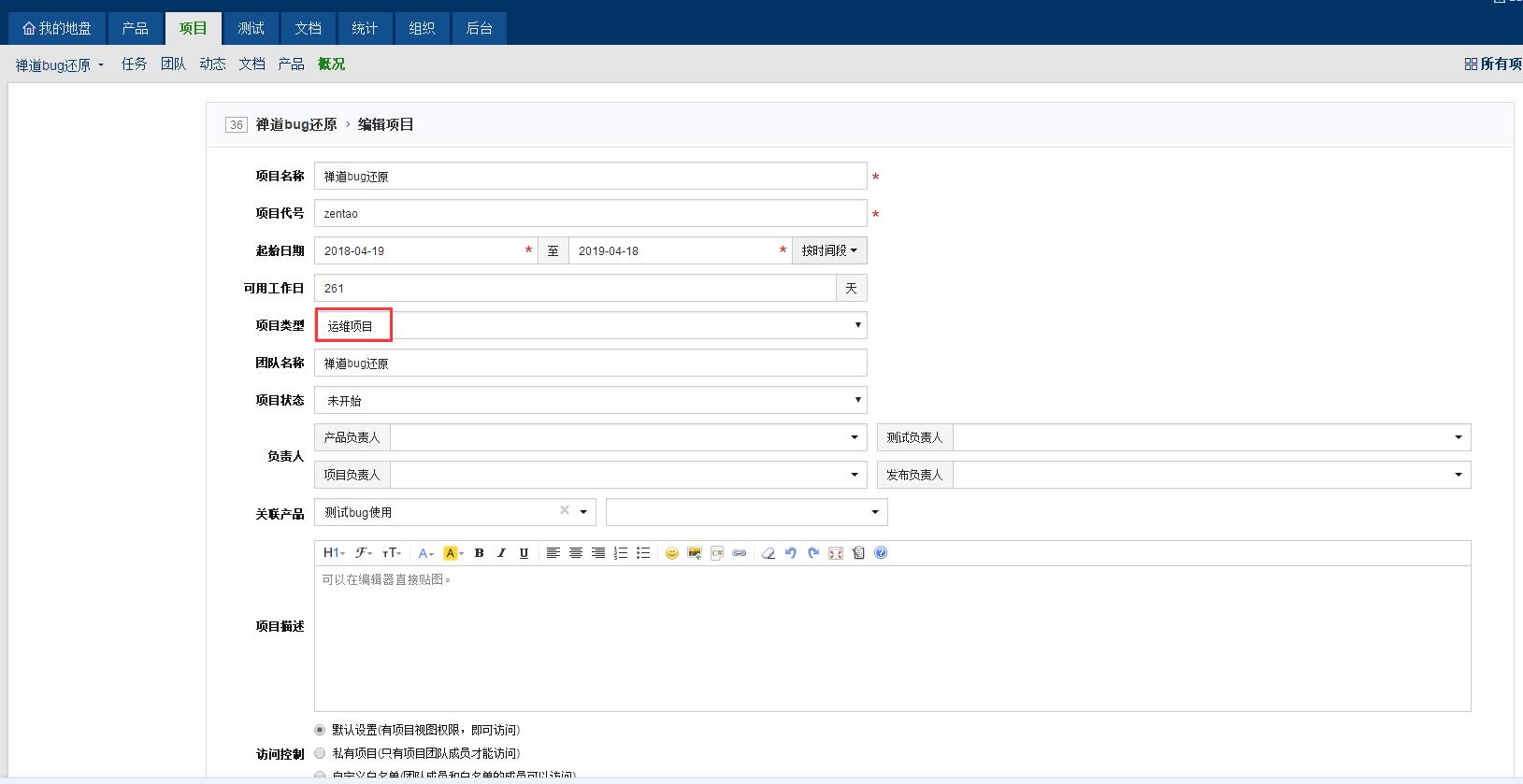Open the 按时间段 period dropdown
The height and width of the screenshot is (784, 1523).
click(829, 250)
